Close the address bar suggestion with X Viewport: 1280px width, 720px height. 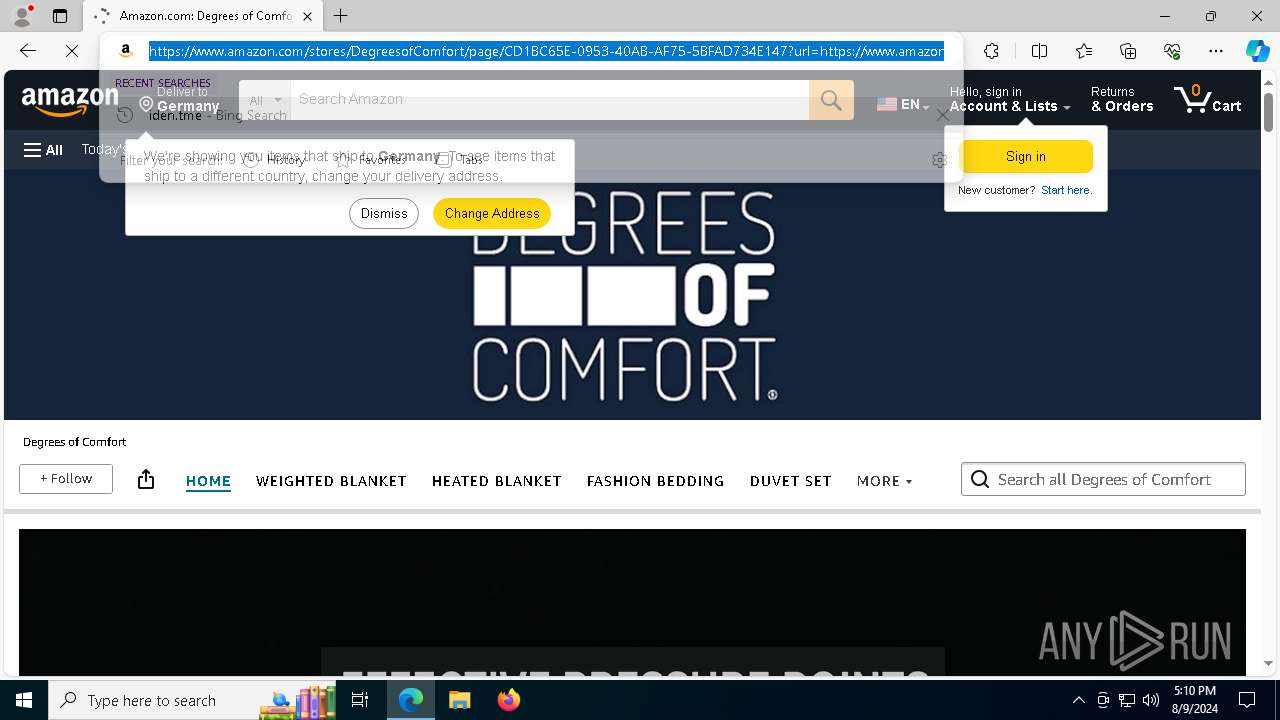pos(942,115)
